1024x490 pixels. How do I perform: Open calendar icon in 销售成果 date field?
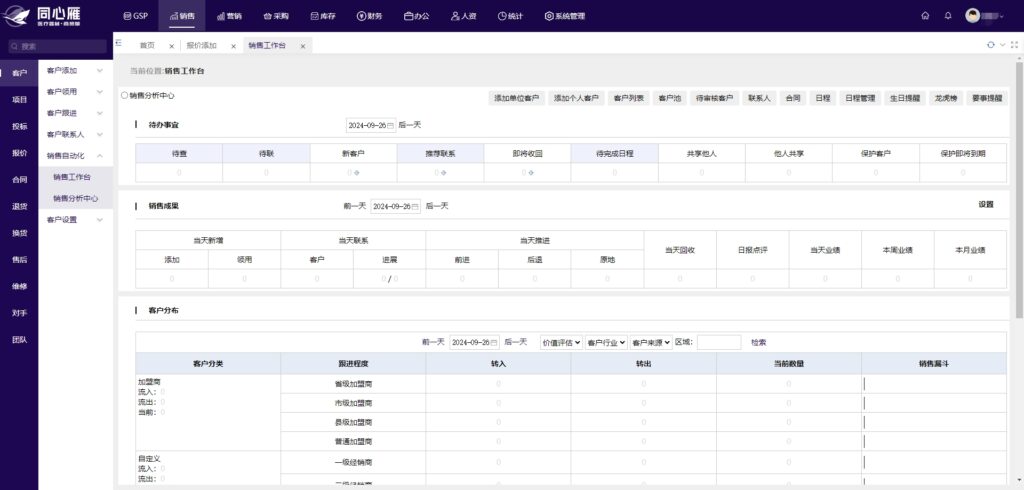[415, 206]
